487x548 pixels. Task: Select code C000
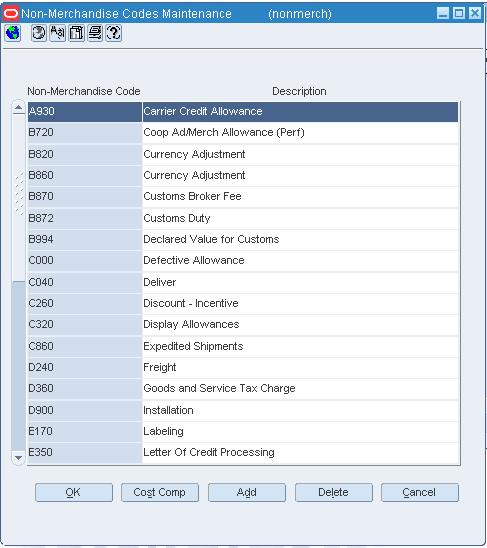85,261
